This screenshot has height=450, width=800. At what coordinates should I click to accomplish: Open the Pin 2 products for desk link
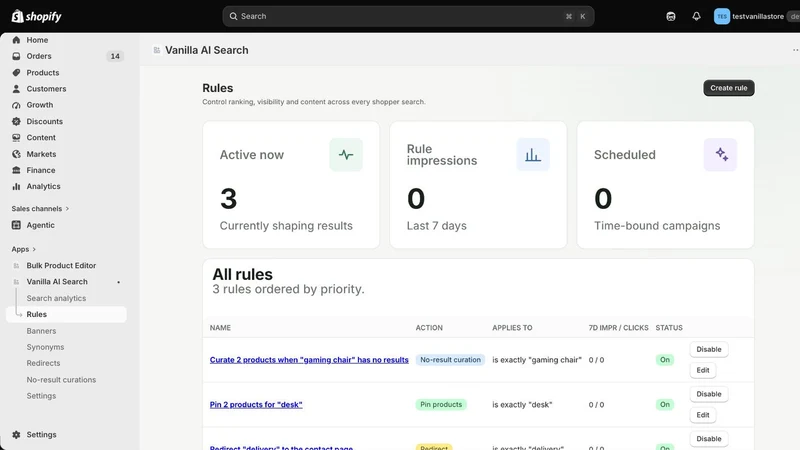point(256,405)
